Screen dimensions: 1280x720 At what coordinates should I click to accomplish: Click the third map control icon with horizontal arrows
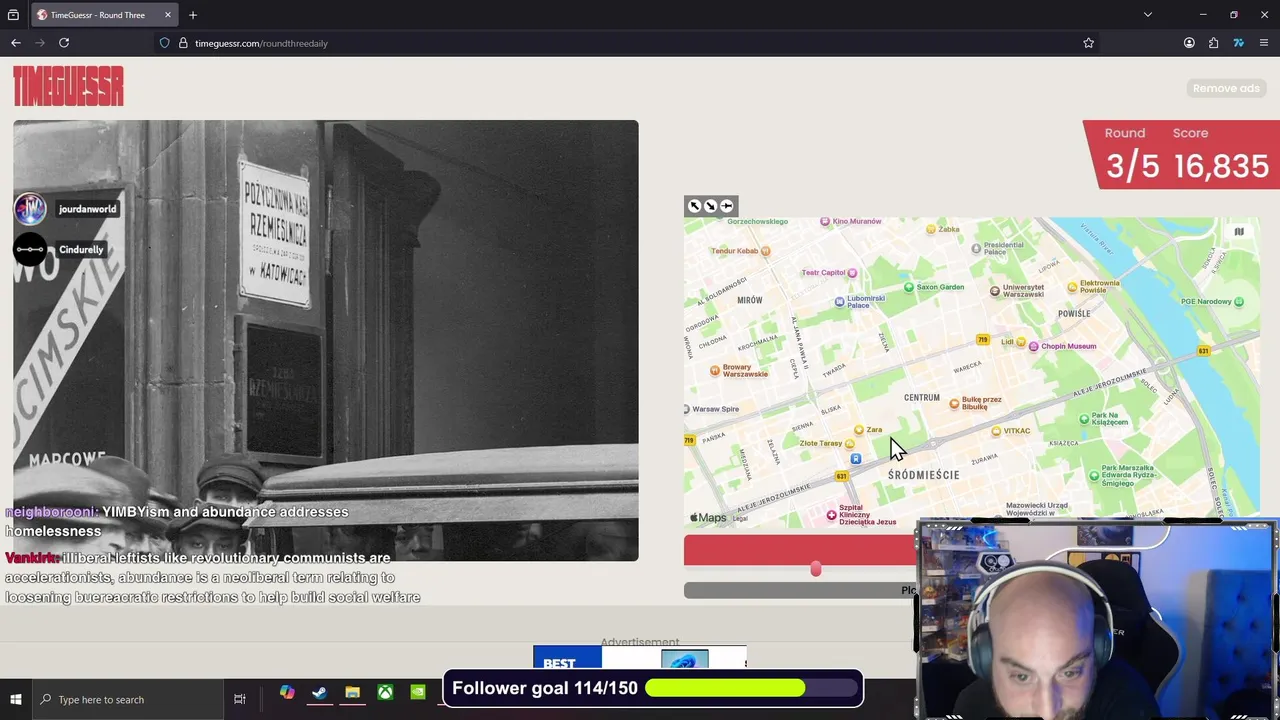pos(726,206)
